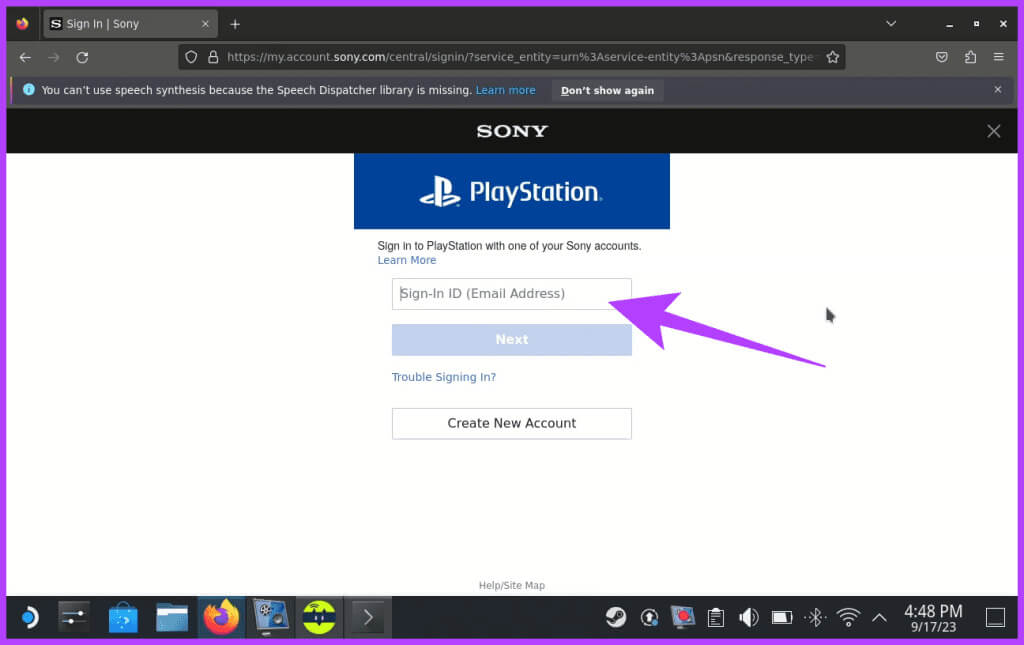Screen dimensions: 1024x645
Task: Launch the Discover store from taskbar
Action: pos(123,617)
